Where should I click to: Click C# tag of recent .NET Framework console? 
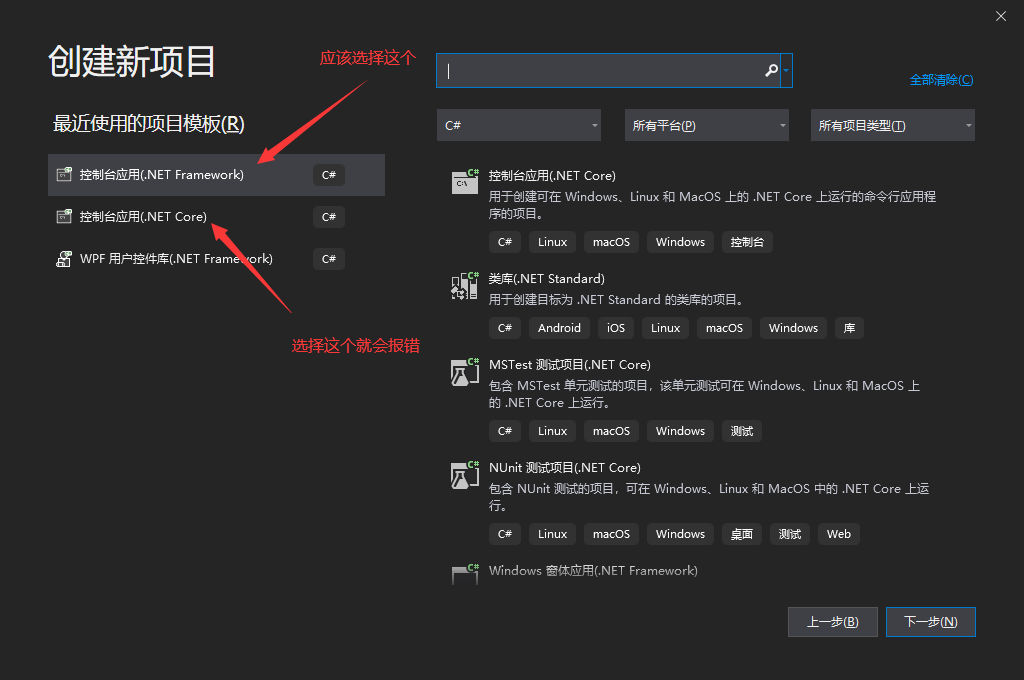click(328, 175)
